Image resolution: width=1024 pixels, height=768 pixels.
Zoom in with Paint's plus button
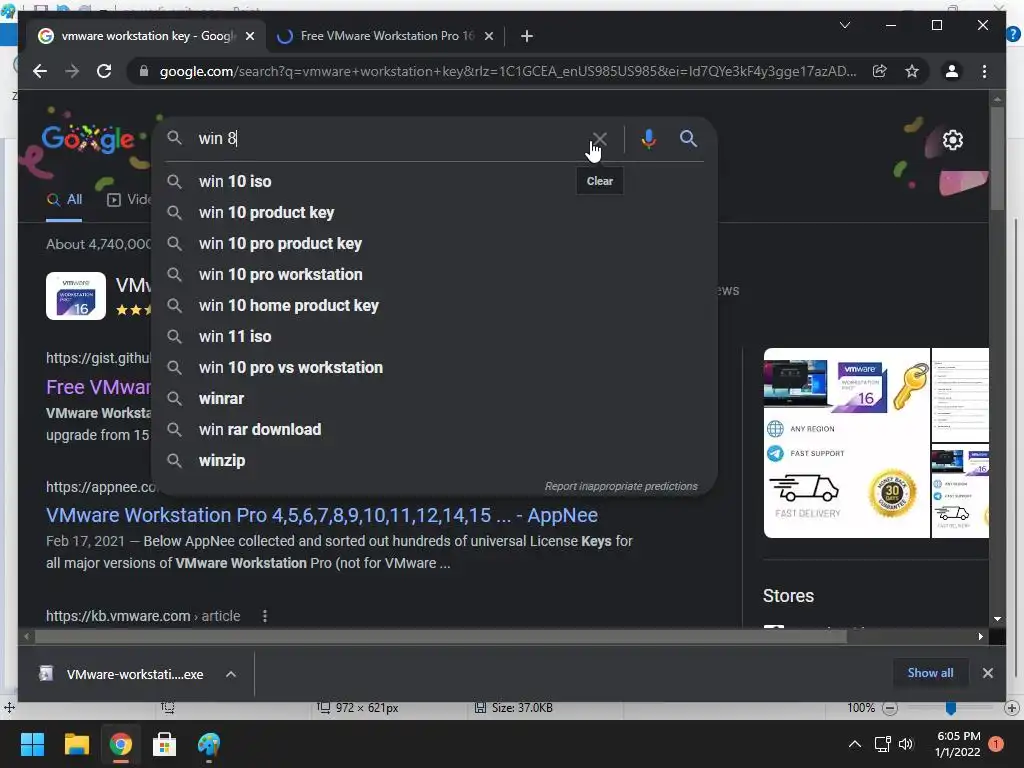(x=1012, y=708)
